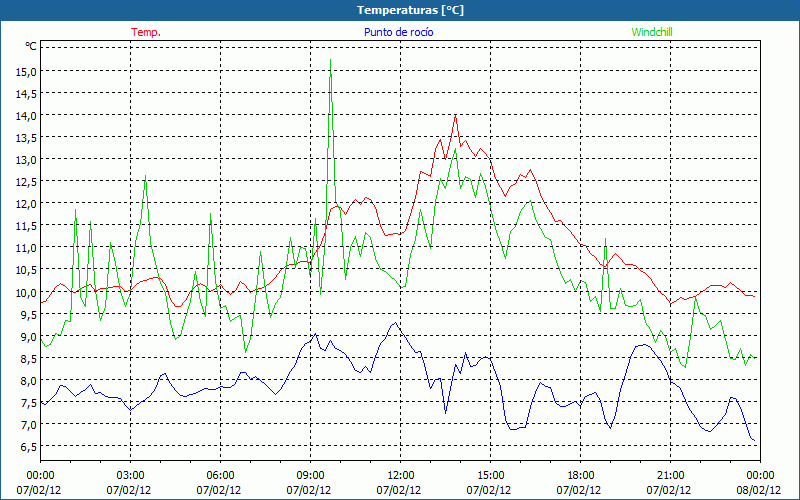This screenshot has width=800, height=500.
Task: Click the 8,0 y-axis value
Action: pyautogui.click(x=29, y=381)
